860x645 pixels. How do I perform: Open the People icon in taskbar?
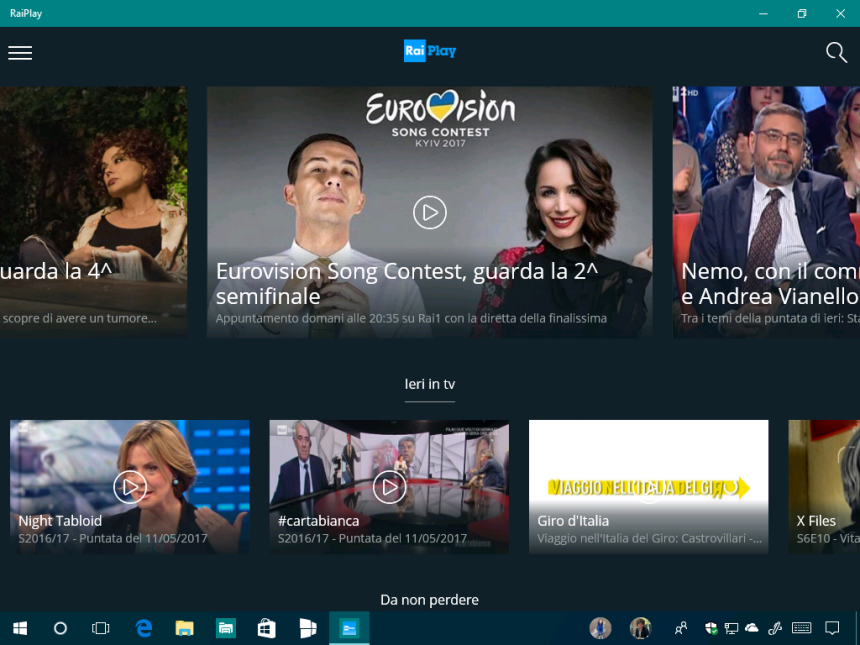tap(681, 628)
